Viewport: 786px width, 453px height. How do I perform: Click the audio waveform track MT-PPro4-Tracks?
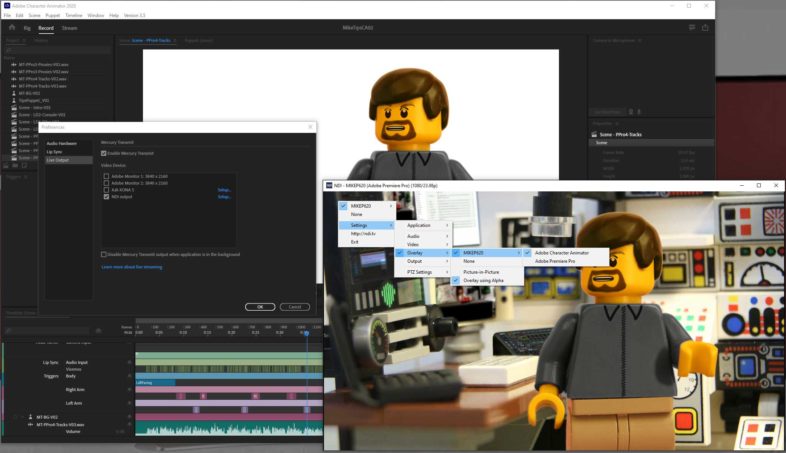[229, 429]
